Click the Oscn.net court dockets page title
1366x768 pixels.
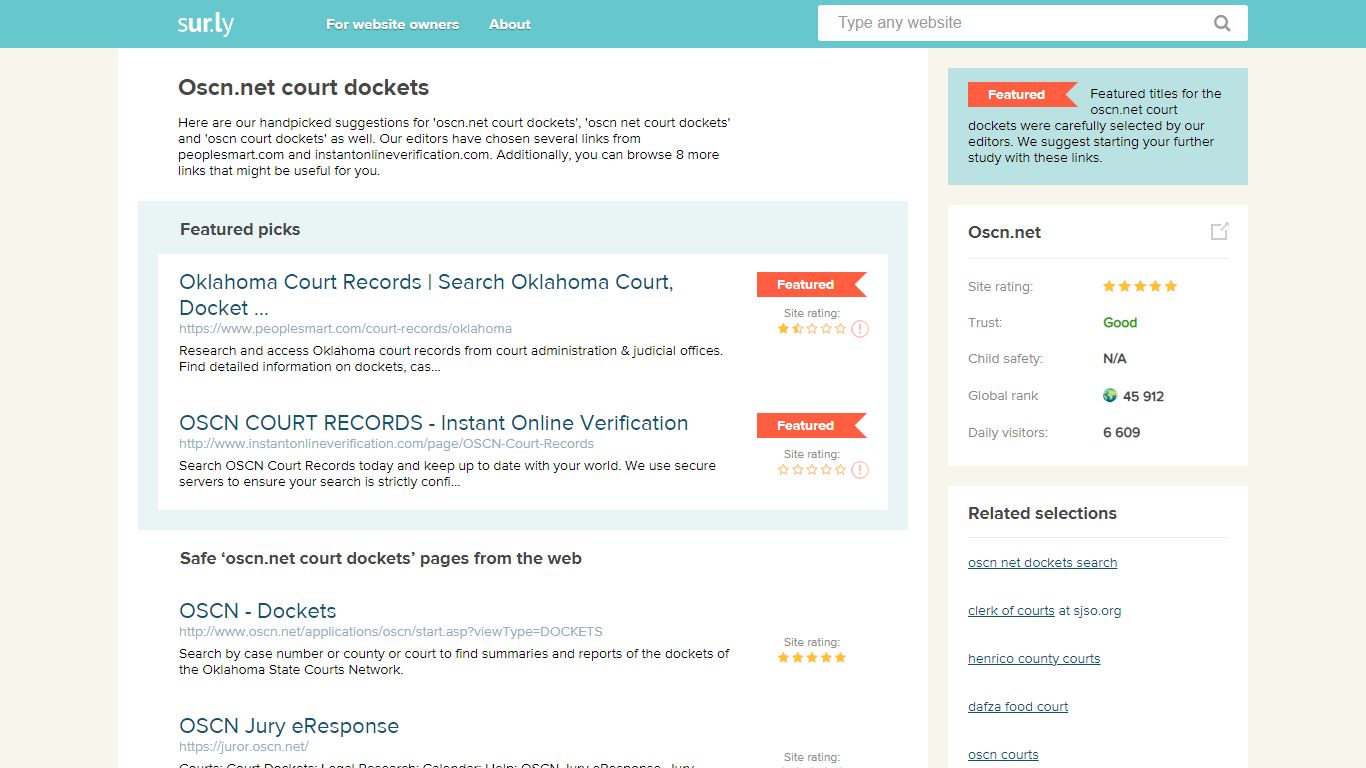pos(304,88)
